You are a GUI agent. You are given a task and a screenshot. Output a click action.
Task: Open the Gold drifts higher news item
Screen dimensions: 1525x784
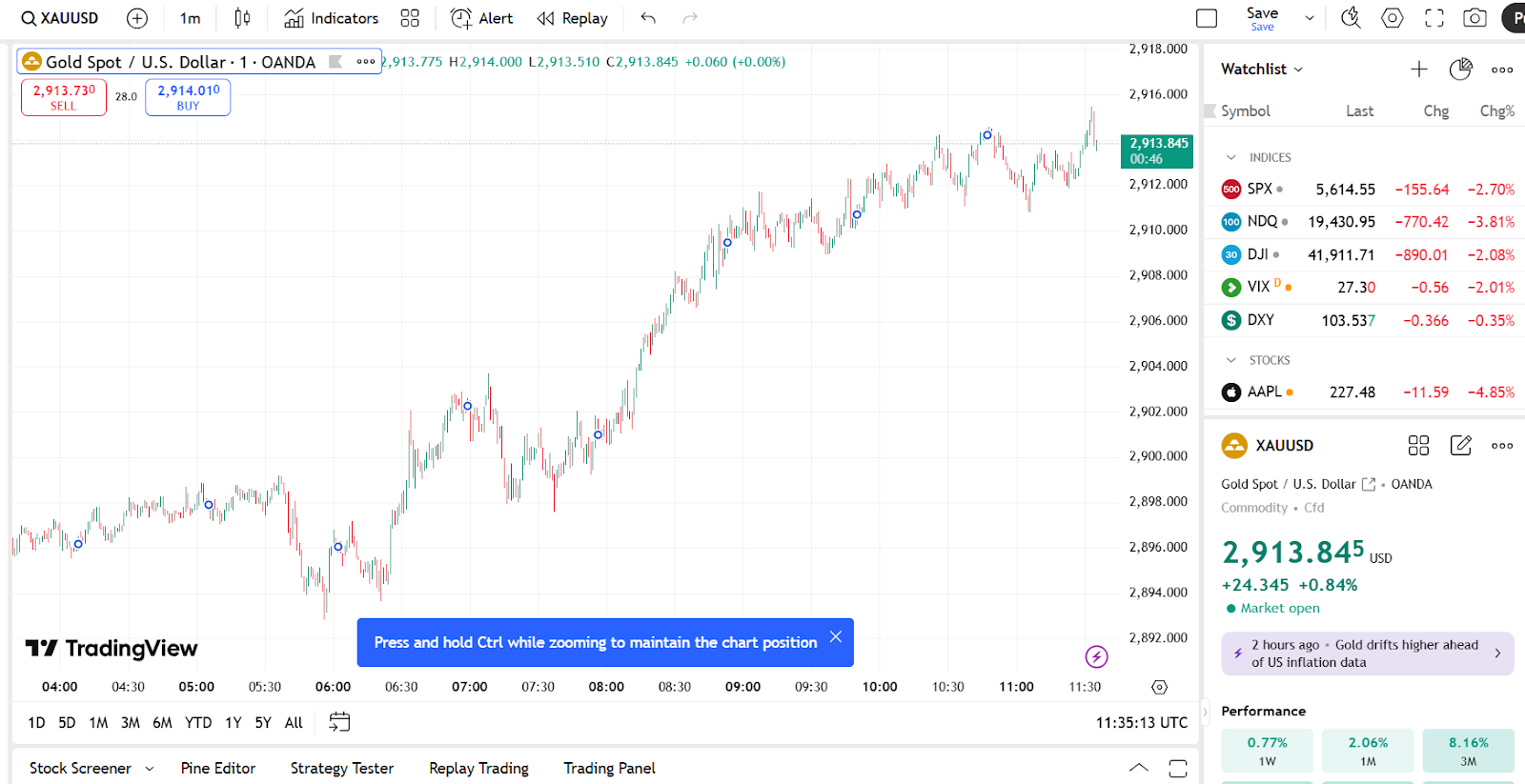click(1368, 653)
